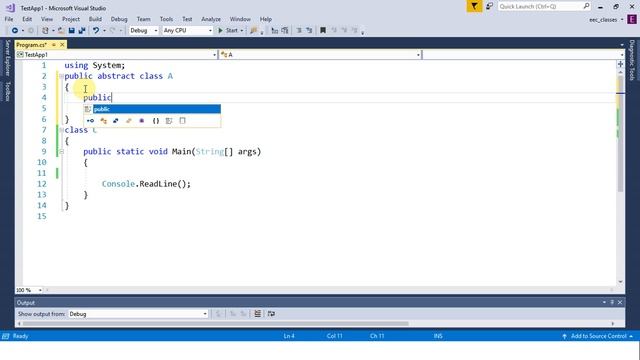The height and width of the screenshot is (360, 640).
Task: Click the split editor handle icon
Action: click(620, 64)
